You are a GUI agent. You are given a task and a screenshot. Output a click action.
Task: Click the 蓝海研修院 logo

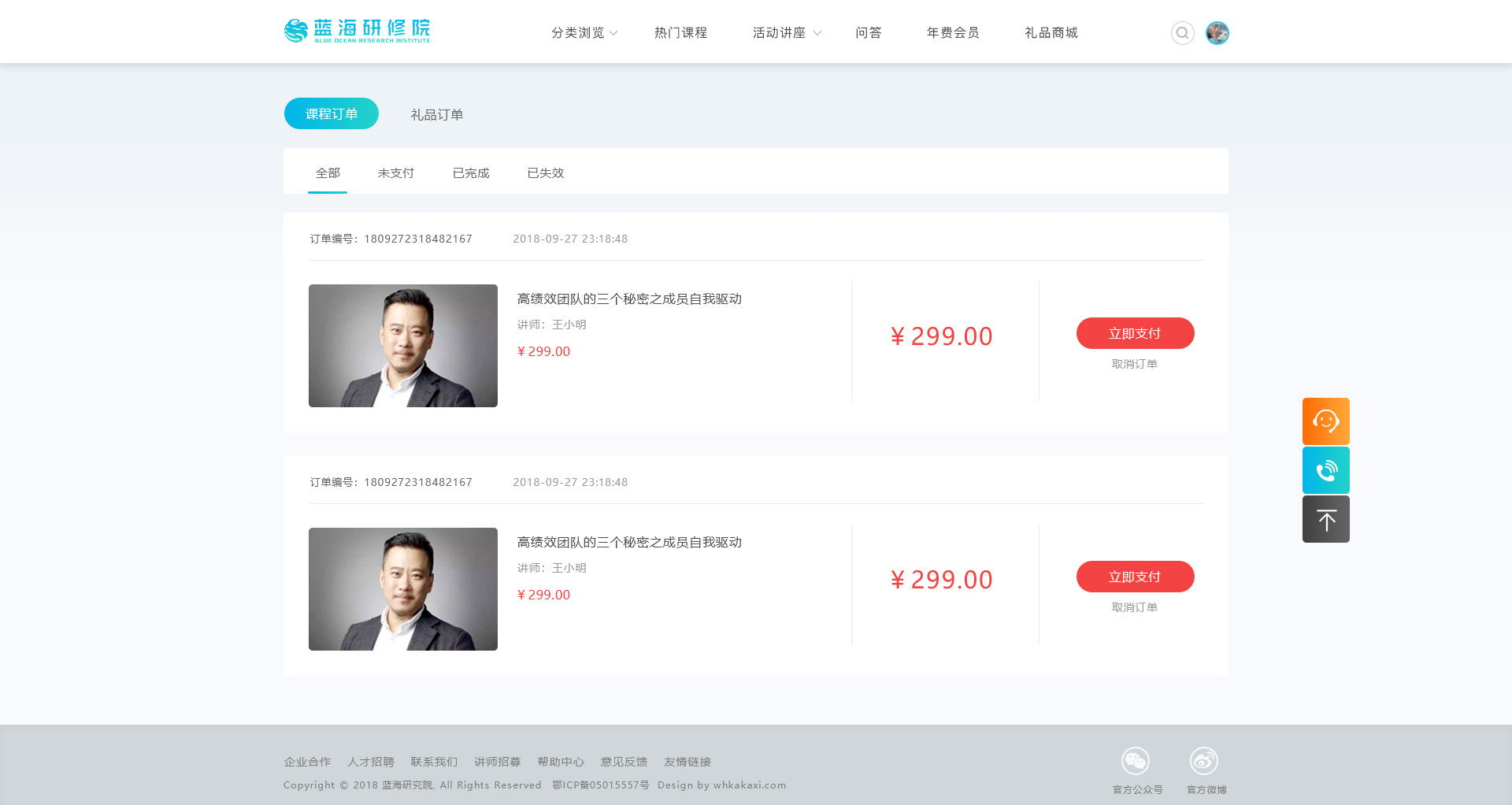(x=357, y=32)
